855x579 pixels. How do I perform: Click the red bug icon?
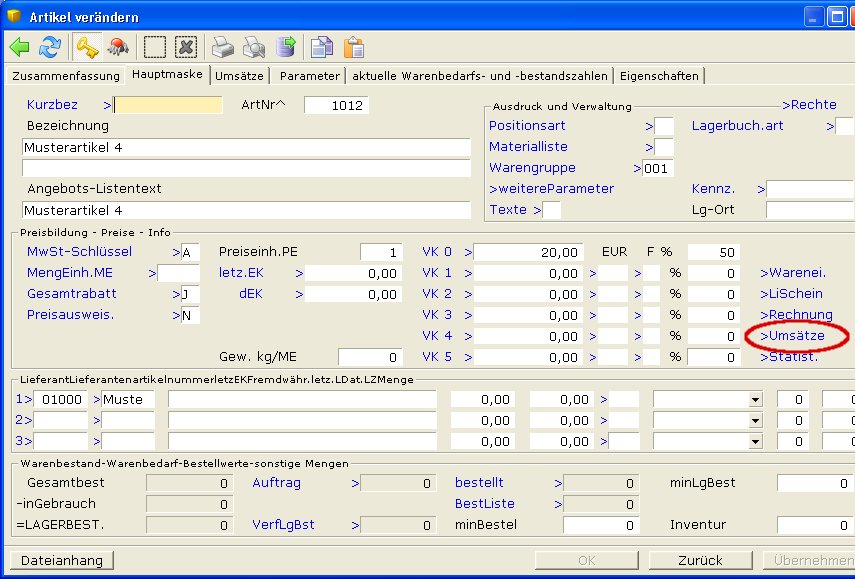117,47
